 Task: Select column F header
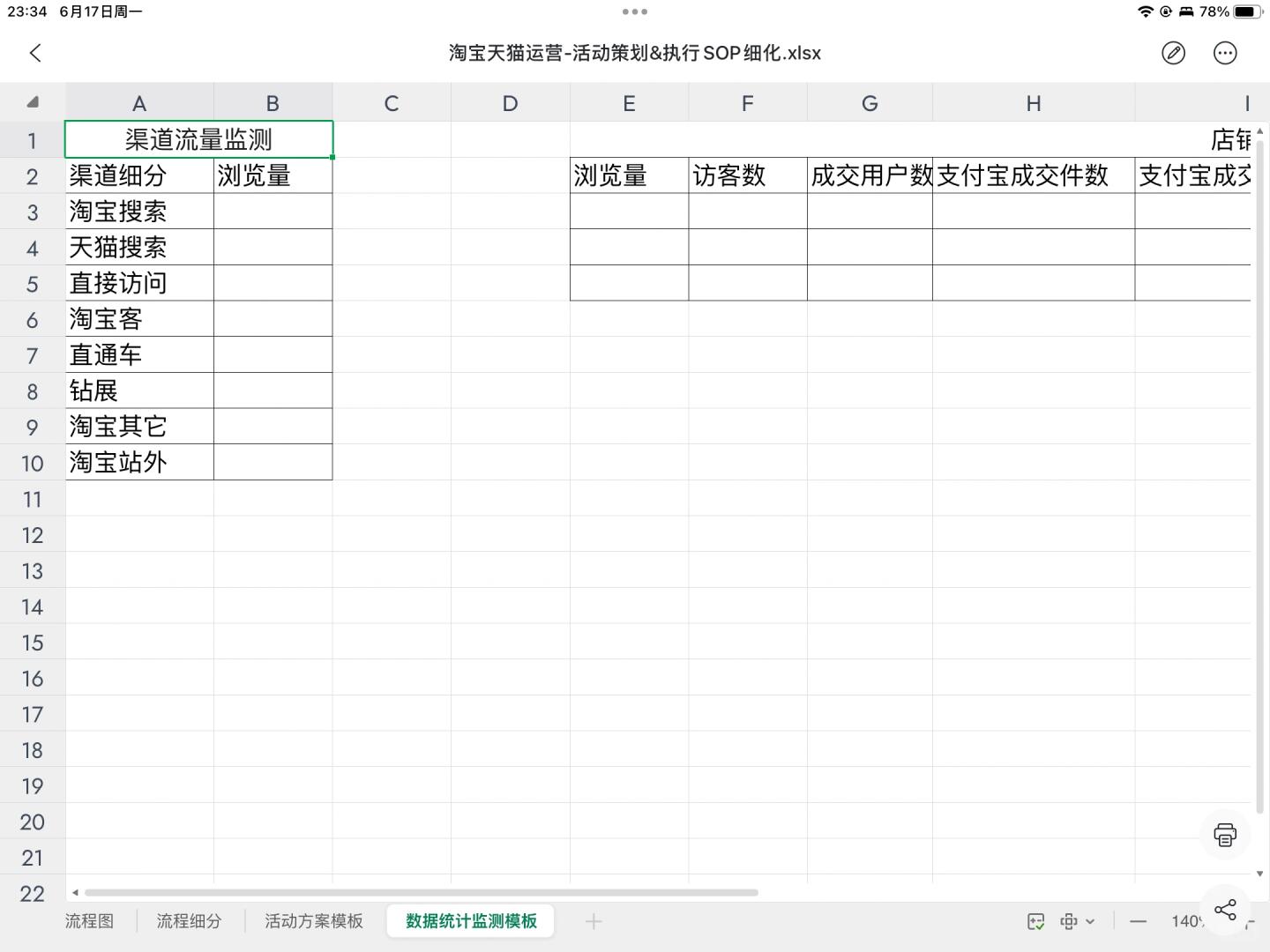[x=748, y=103]
